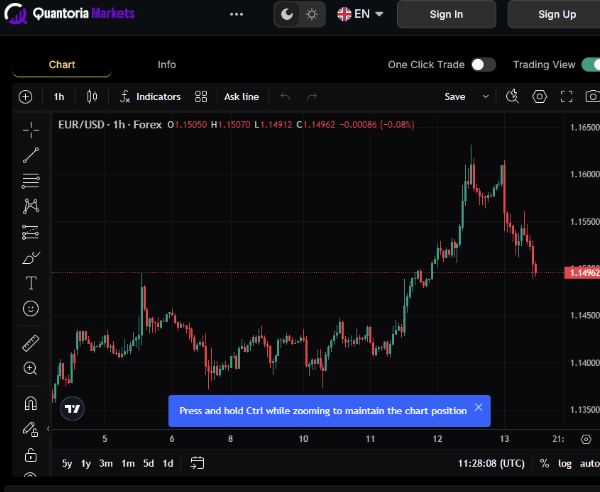
Task: Toggle stay in drawing mode
Action: (x=31, y=429)
